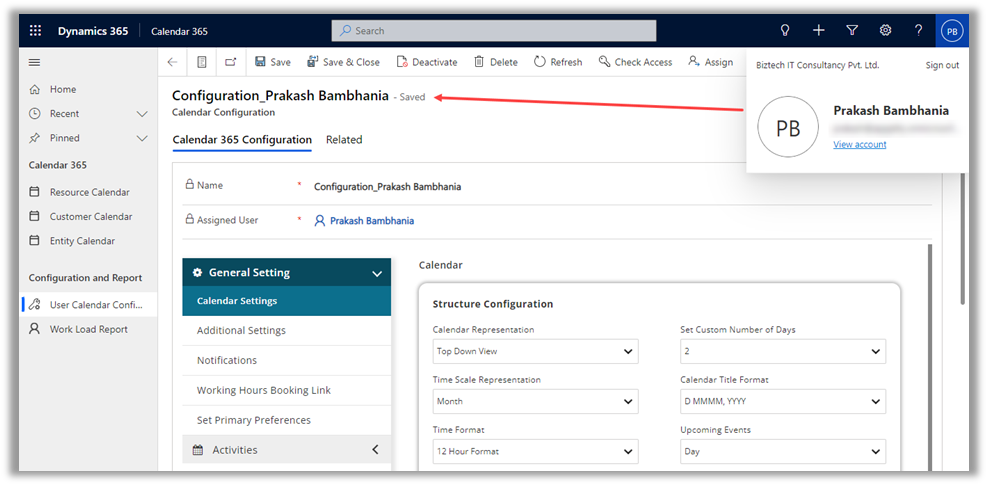Viewport: 988px width, 485px height.
Task: Expand the Activities section
Action: (376, 450)
